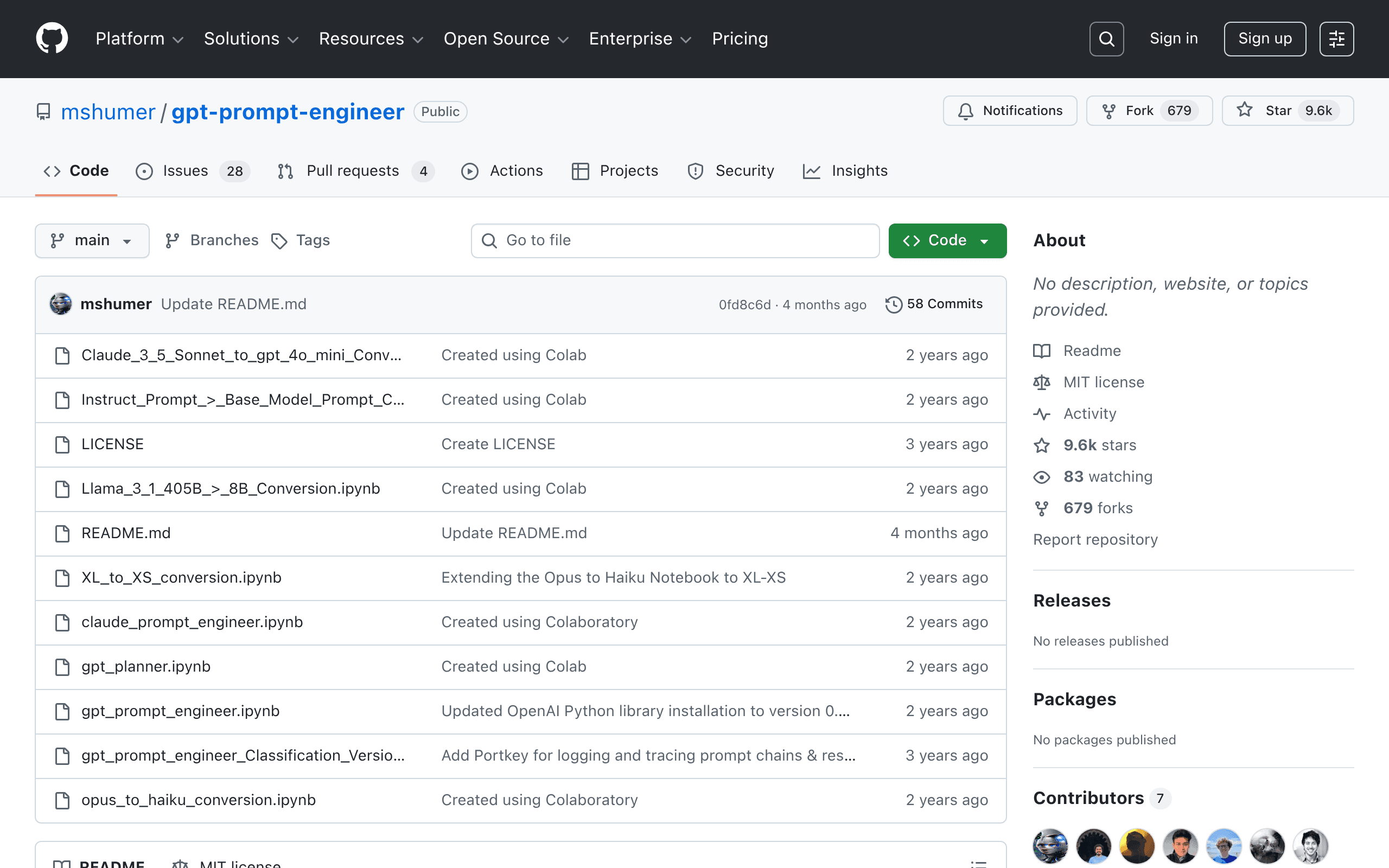Click the file icon beside claude_prompt_engineer.ipynb
The image size is (1389, 868).
tap(62, 622)
